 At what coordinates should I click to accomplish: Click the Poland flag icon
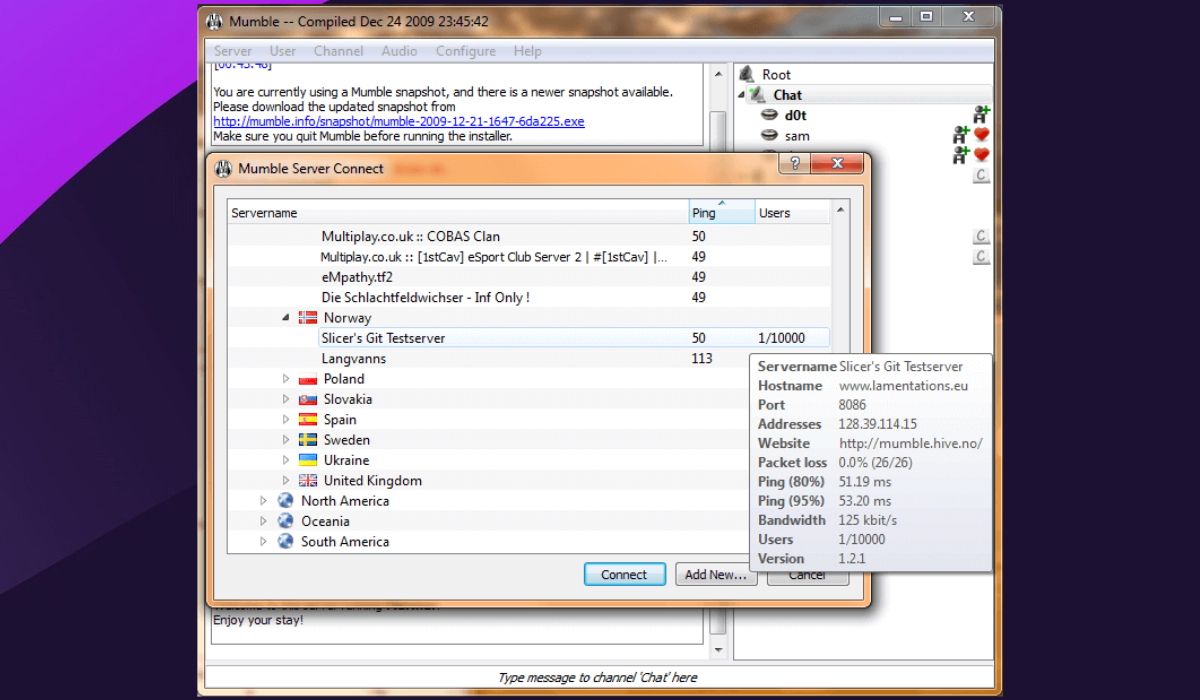pos(308,379)
